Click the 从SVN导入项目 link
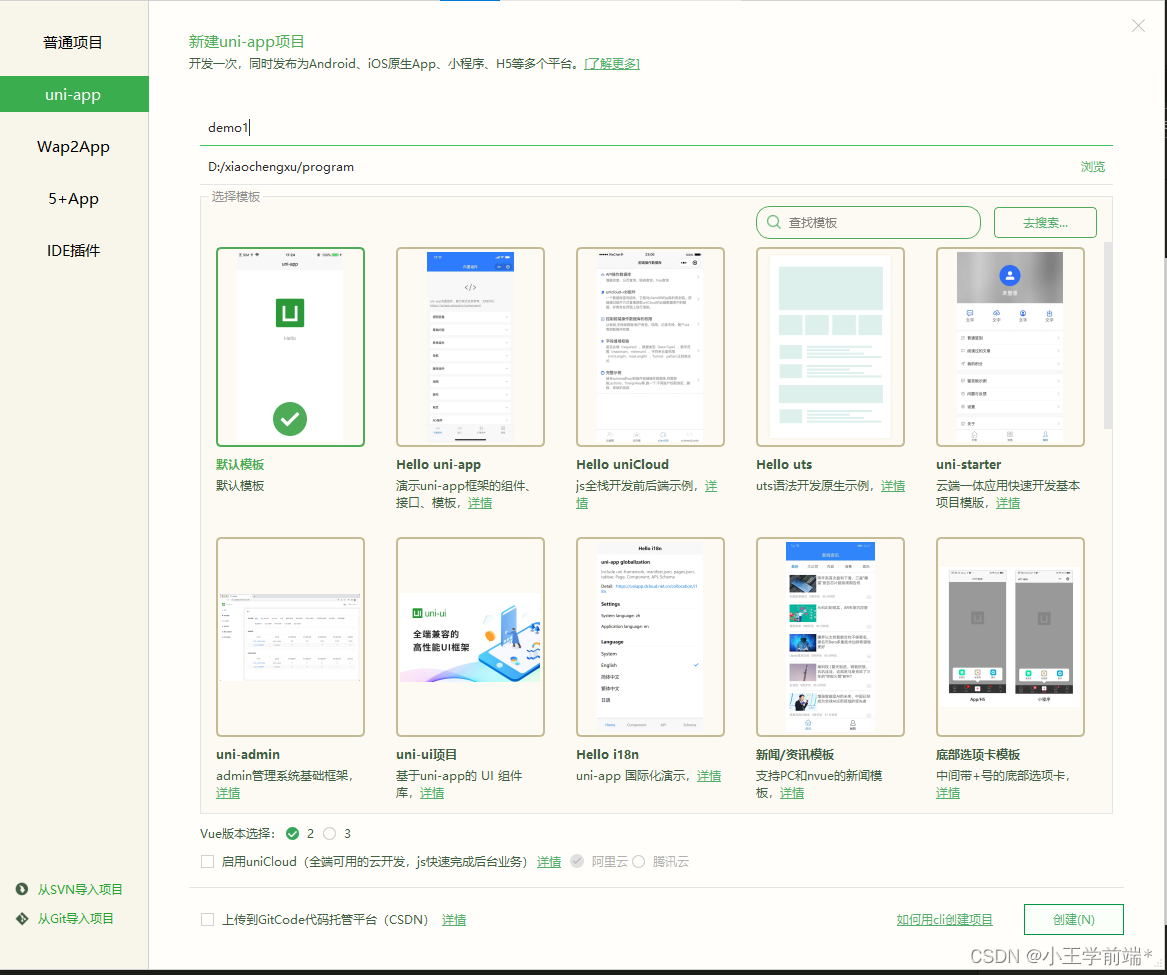The image size is (1167, 975). point(80,889)
